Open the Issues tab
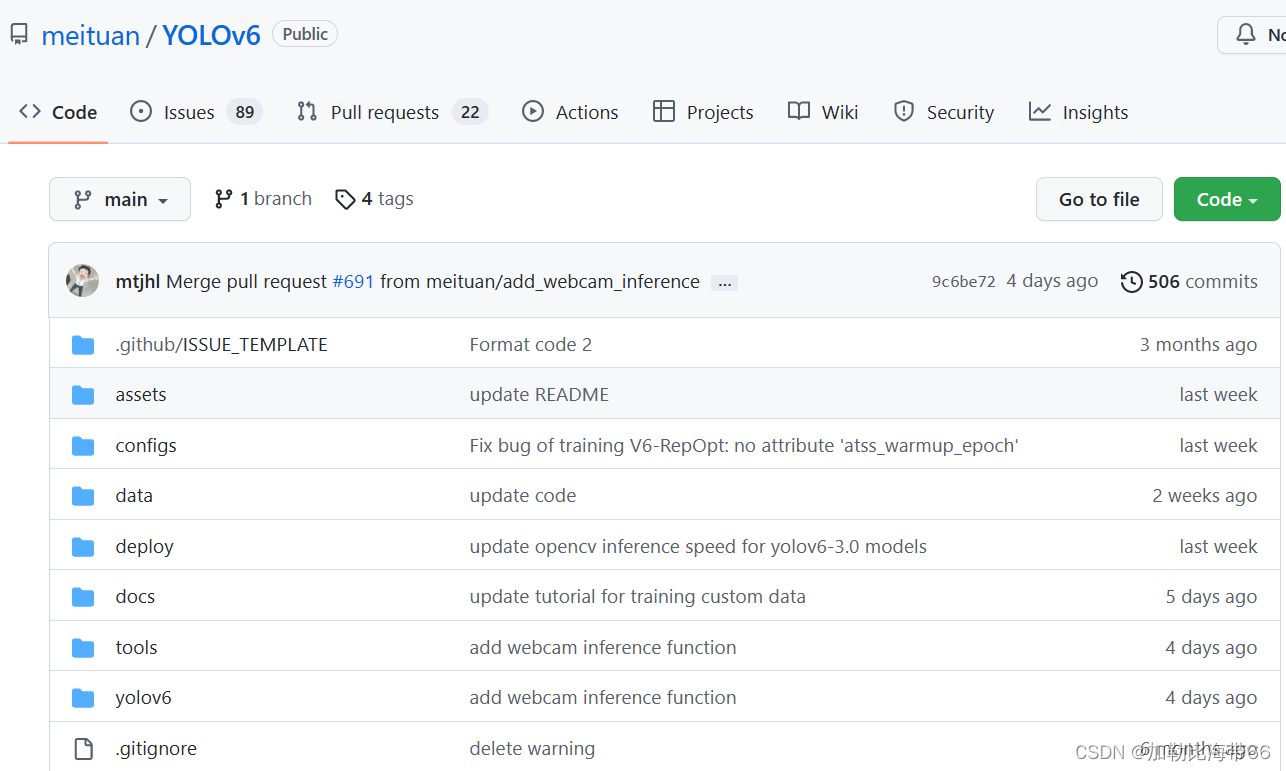The height and width of the screenshot is (771, 1286). click(196, 112)
